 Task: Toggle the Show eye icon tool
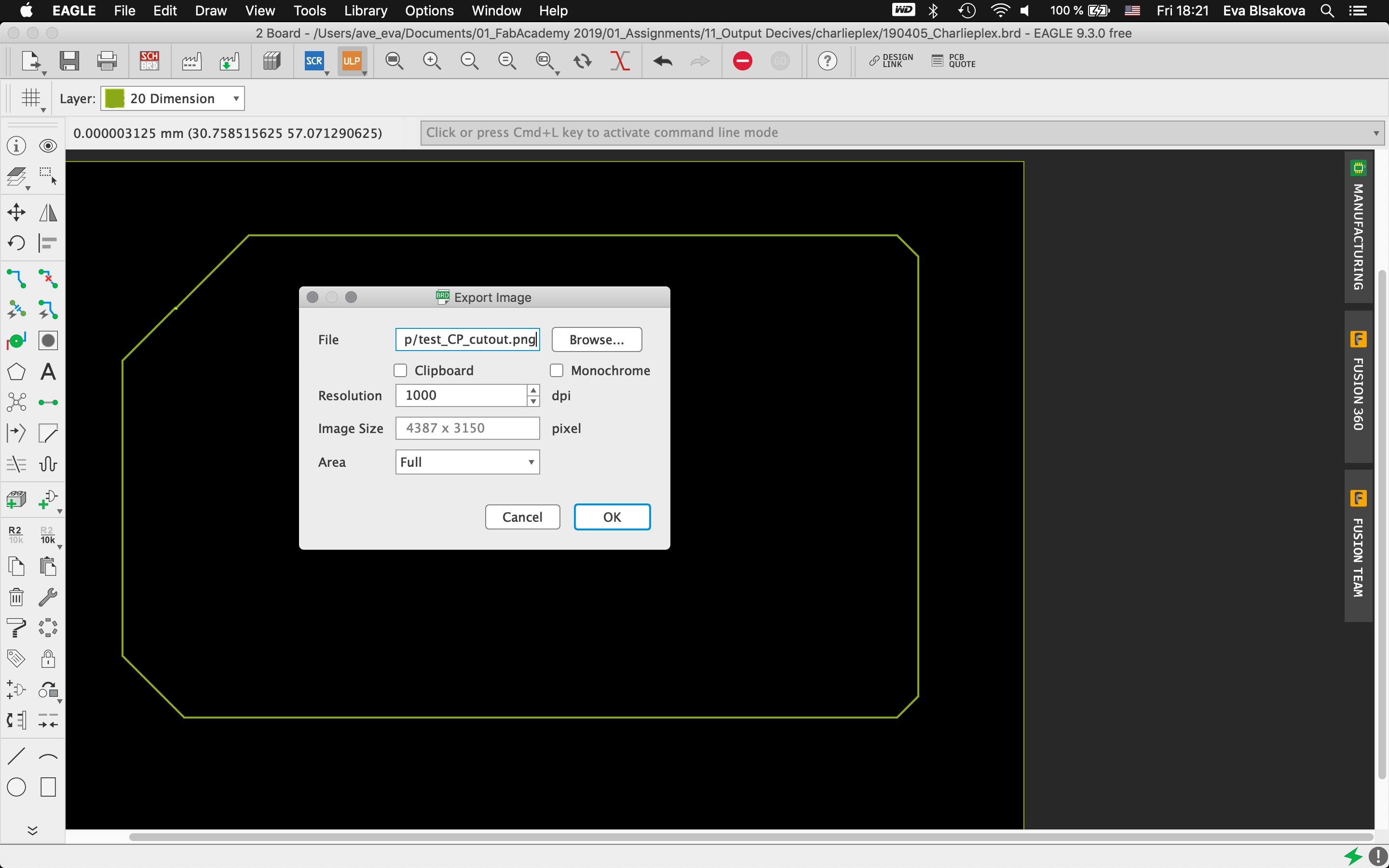(48, 146)
